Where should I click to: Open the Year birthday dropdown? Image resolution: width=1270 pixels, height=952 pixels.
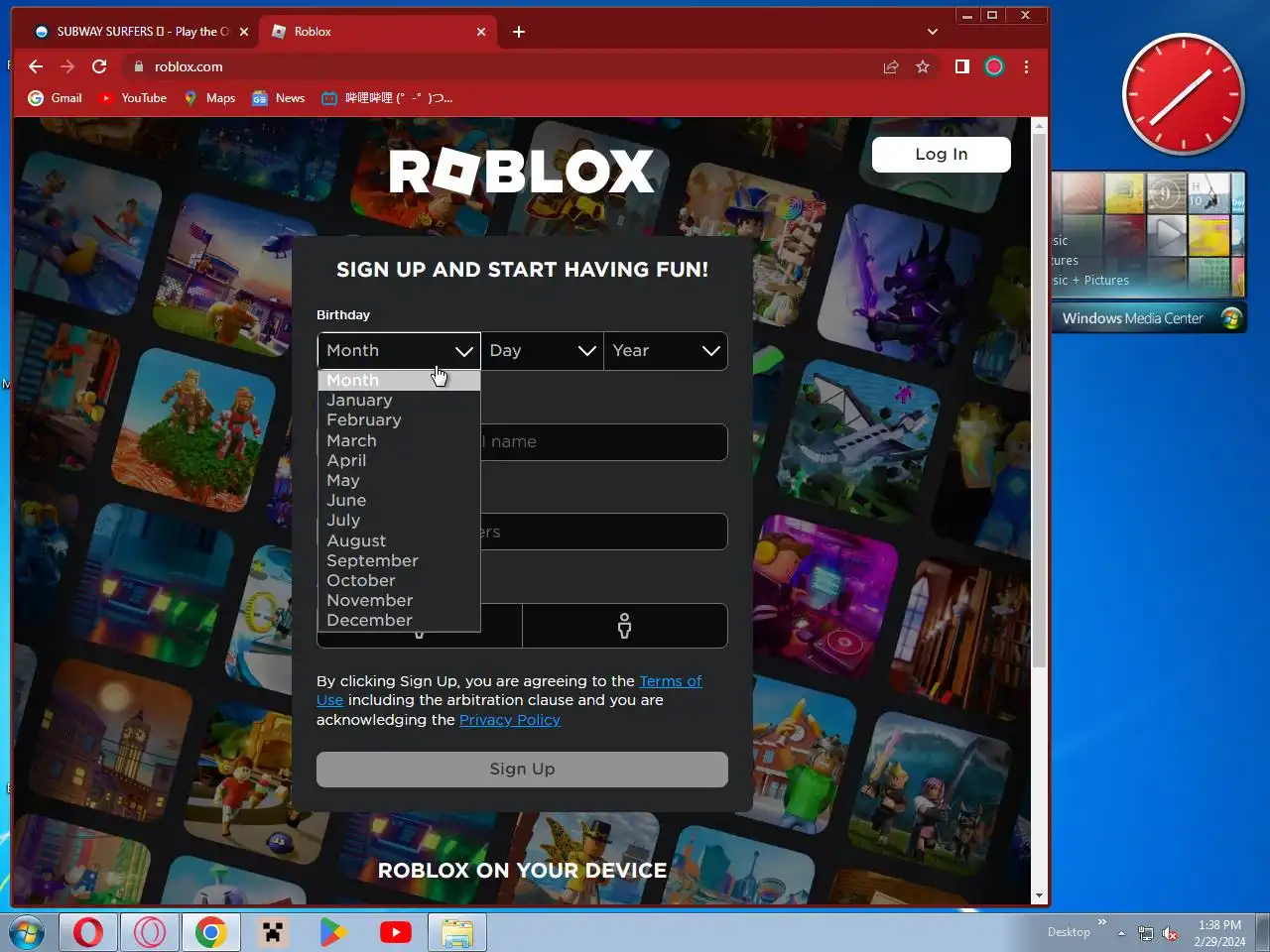point(666,351)
